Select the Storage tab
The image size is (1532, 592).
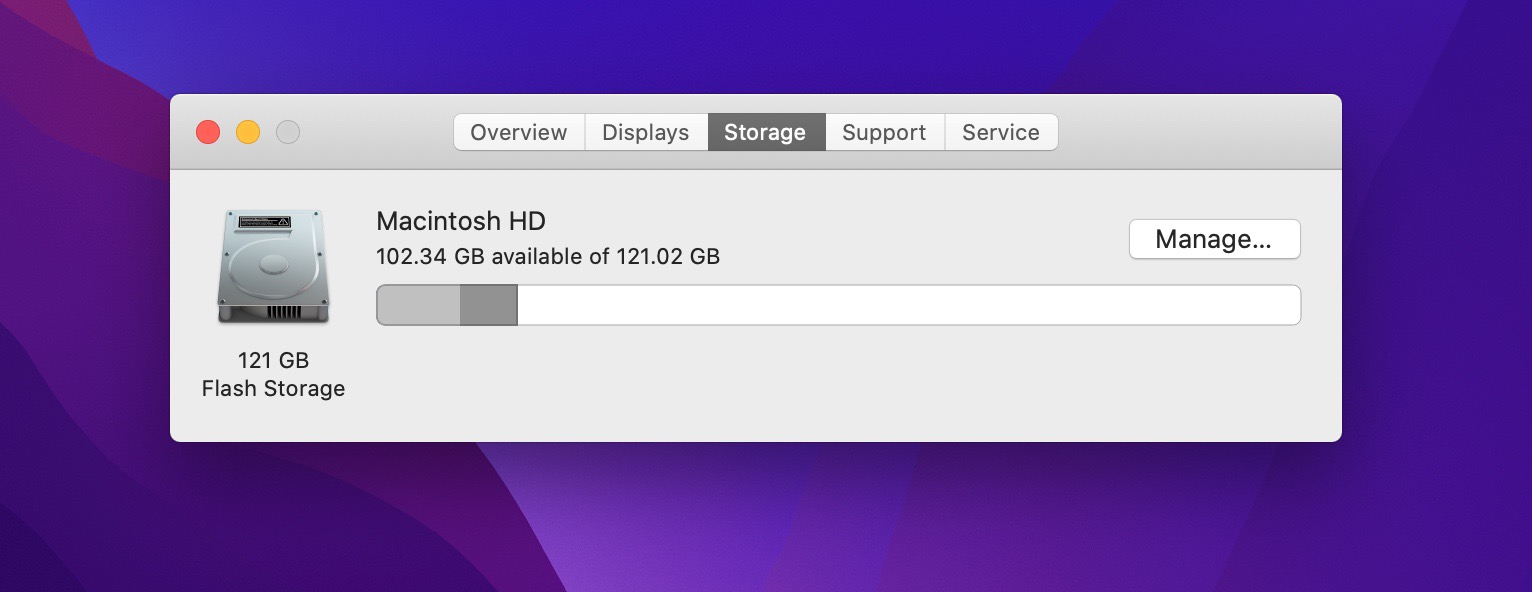(x=765, y=132)
